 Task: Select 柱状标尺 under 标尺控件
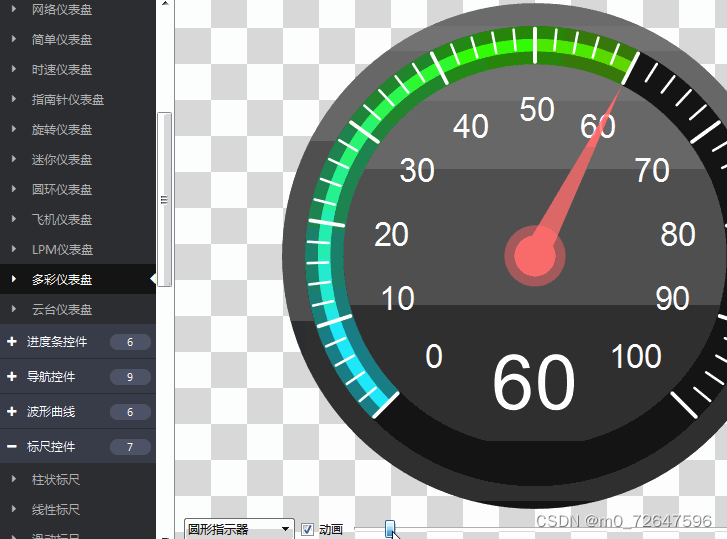pos(78,479)
